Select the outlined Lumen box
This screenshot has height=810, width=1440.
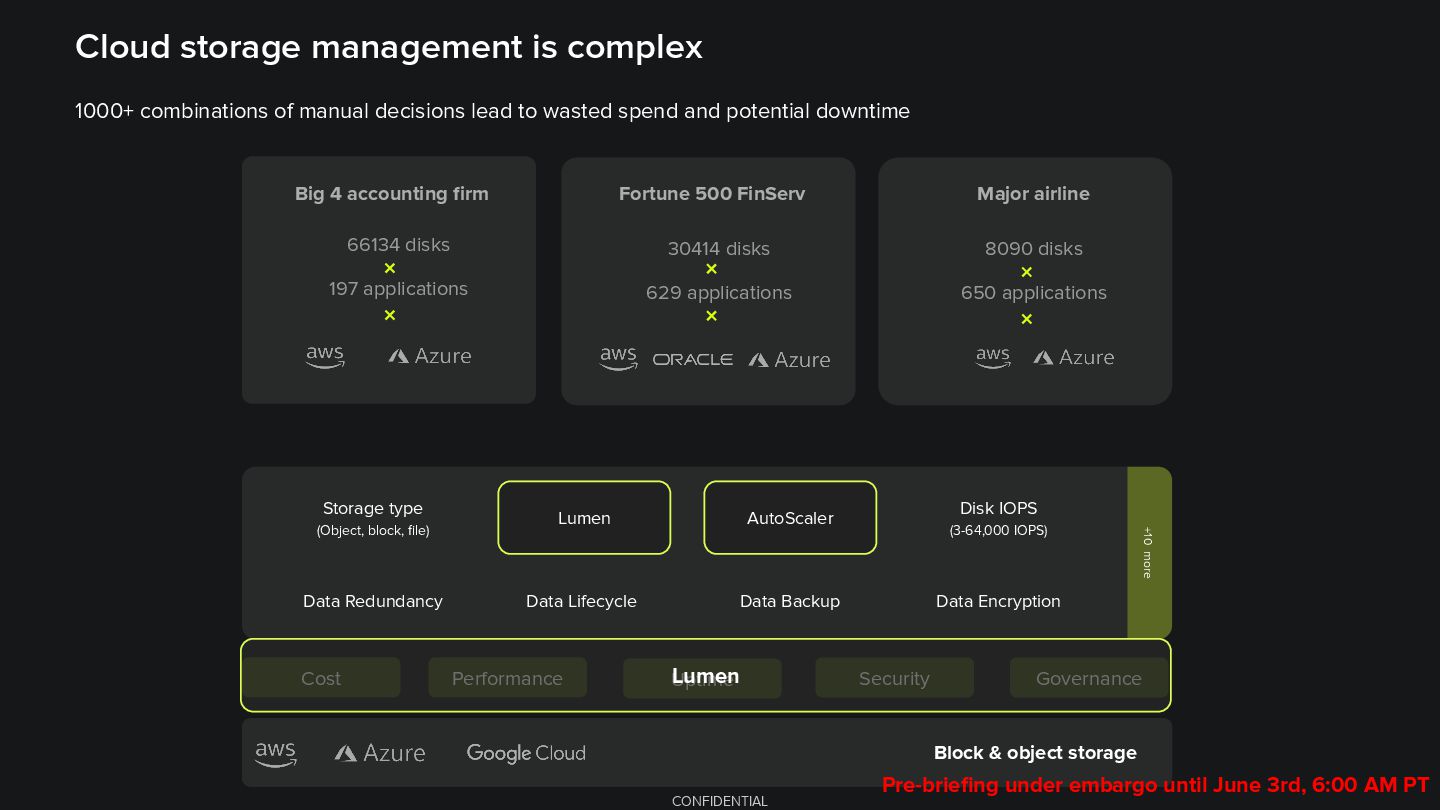pos(584,518)
